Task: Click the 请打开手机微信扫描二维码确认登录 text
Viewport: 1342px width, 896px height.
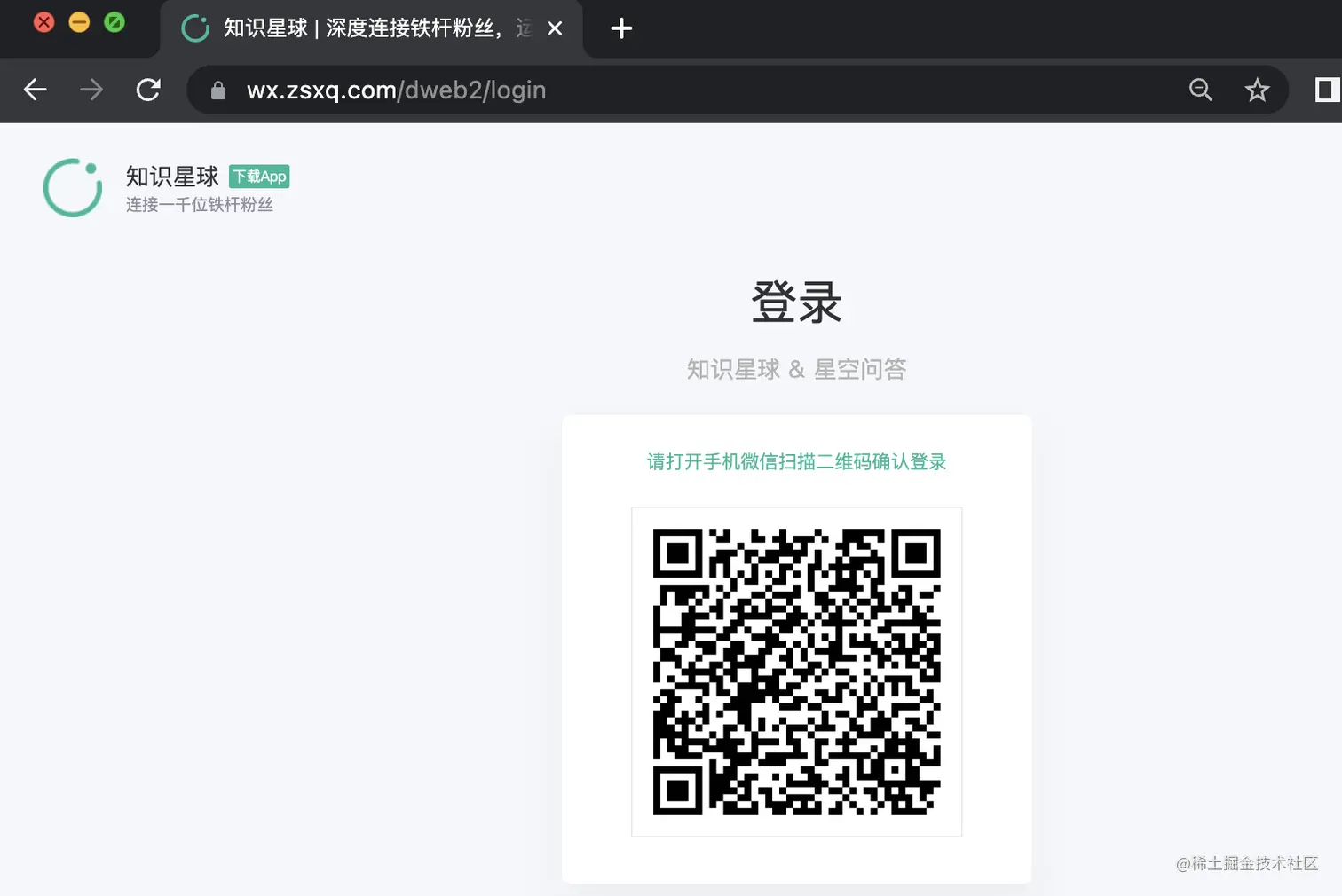Action: tap(796, 461)
